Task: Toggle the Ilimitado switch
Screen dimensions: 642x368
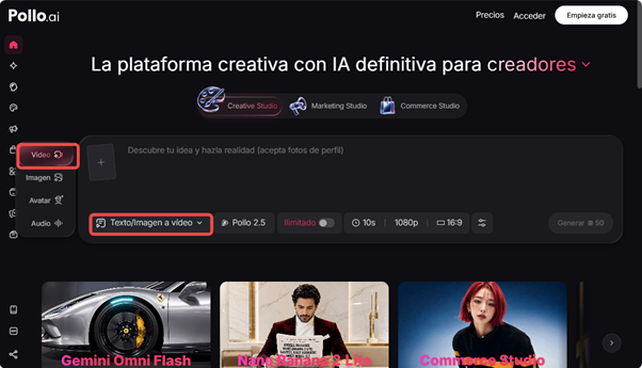Action: (x=326, y=223)
